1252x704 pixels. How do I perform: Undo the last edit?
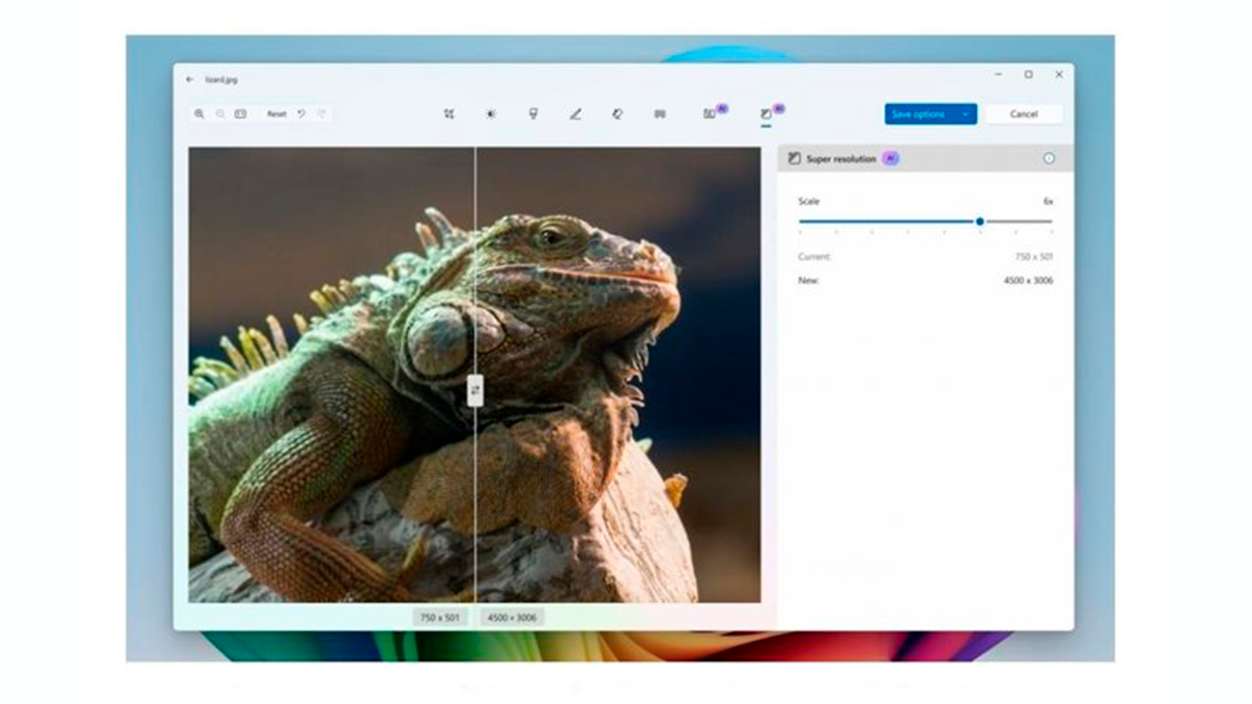(301, 114)
